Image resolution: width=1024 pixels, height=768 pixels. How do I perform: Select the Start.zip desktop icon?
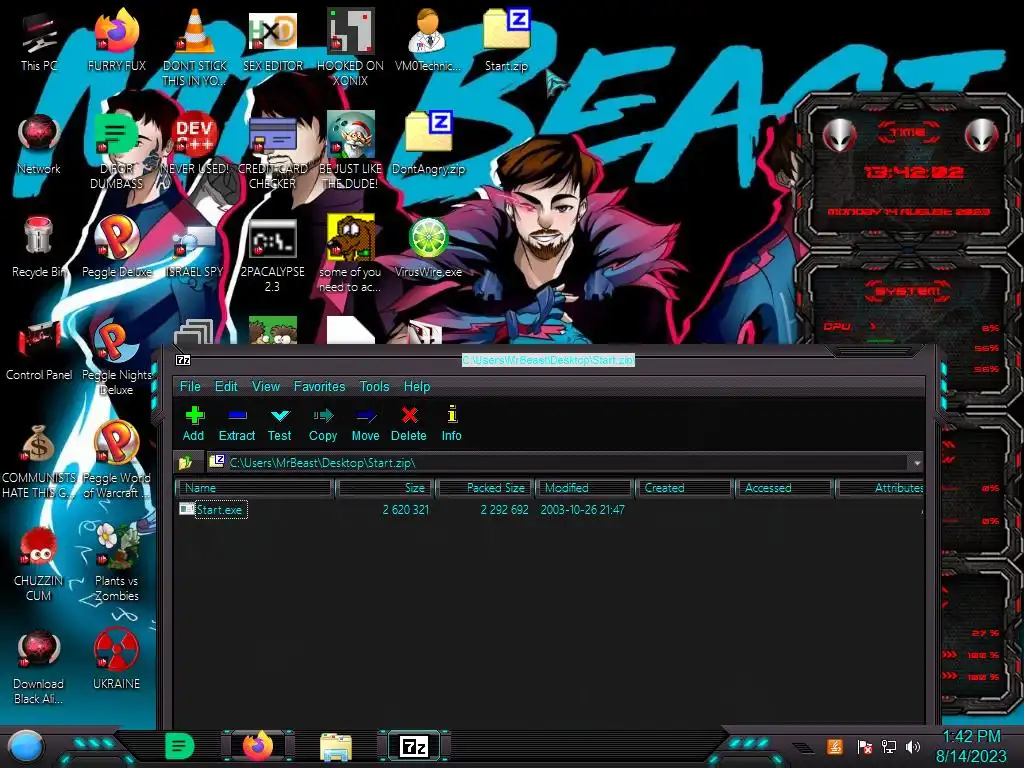(506, 41)
